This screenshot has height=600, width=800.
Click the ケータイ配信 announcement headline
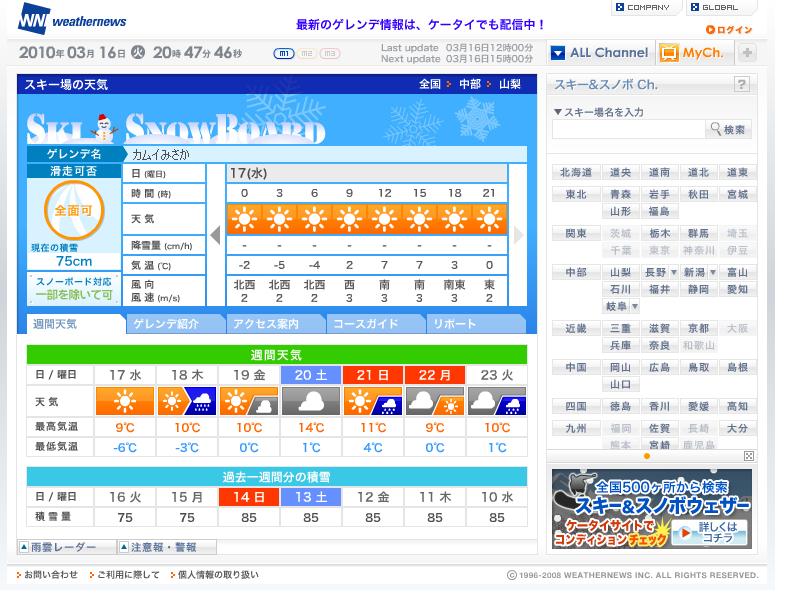point(421,24)
